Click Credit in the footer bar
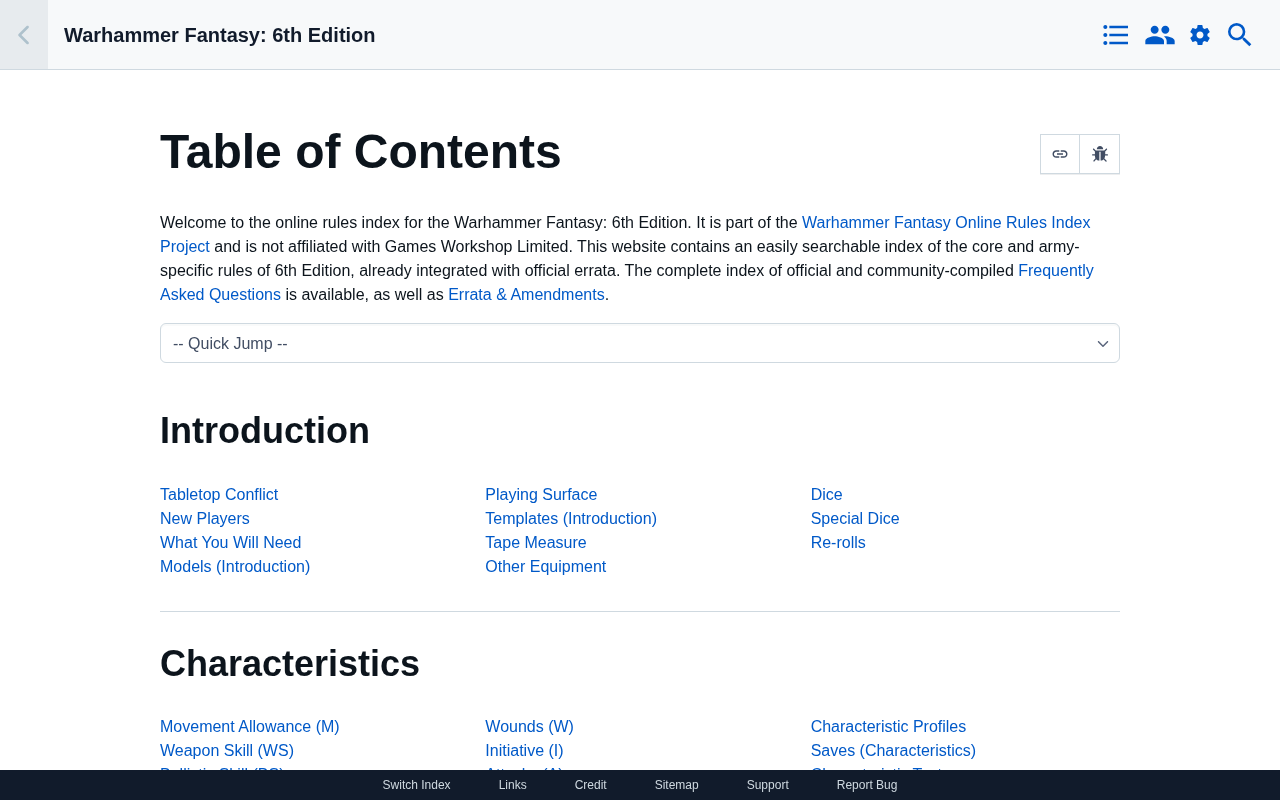Viewport: 1280px width, 800px height. click(590, 785)
